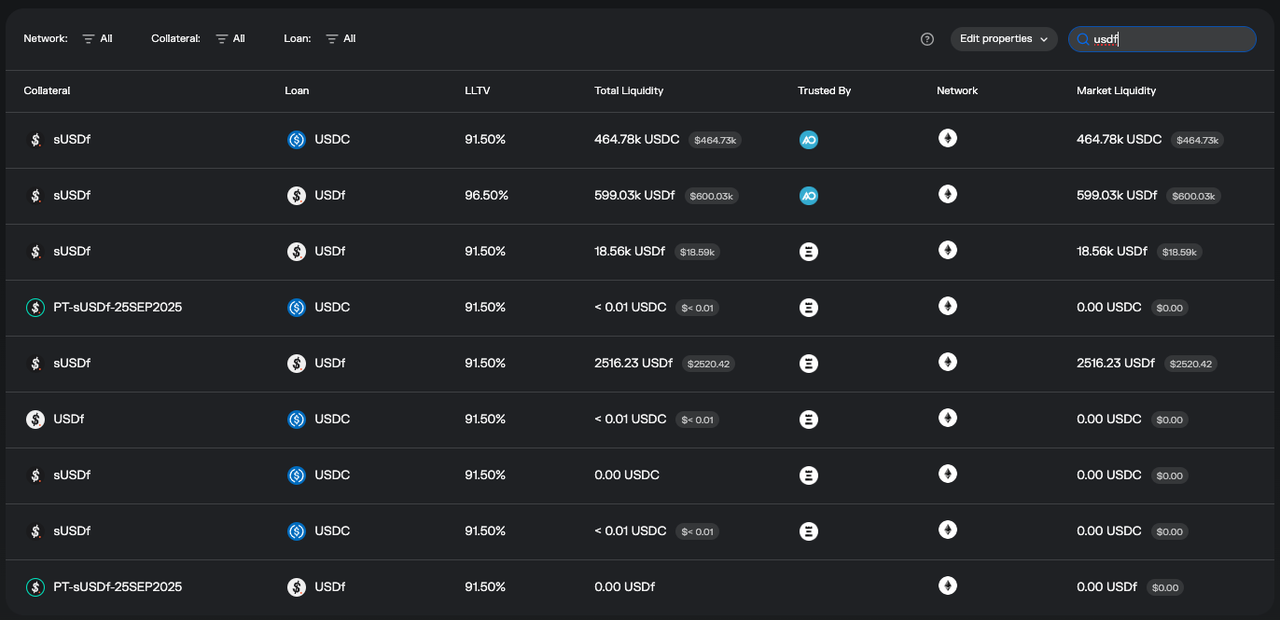
Task: Click the $18.59k badge under Market Liquidity
Action: pos(1180,252)
